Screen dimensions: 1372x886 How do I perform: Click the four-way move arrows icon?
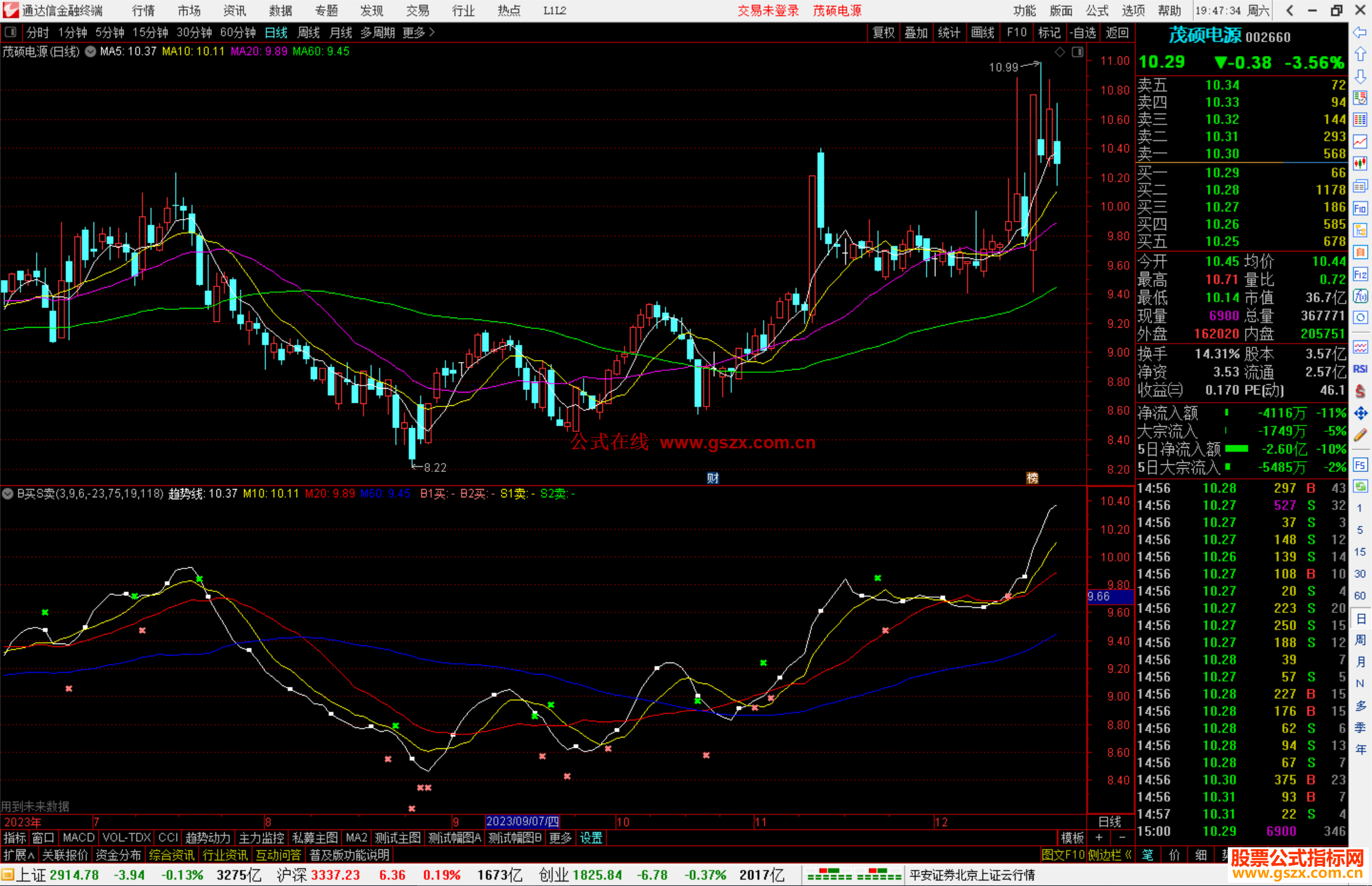click(x=1360, y=413)
